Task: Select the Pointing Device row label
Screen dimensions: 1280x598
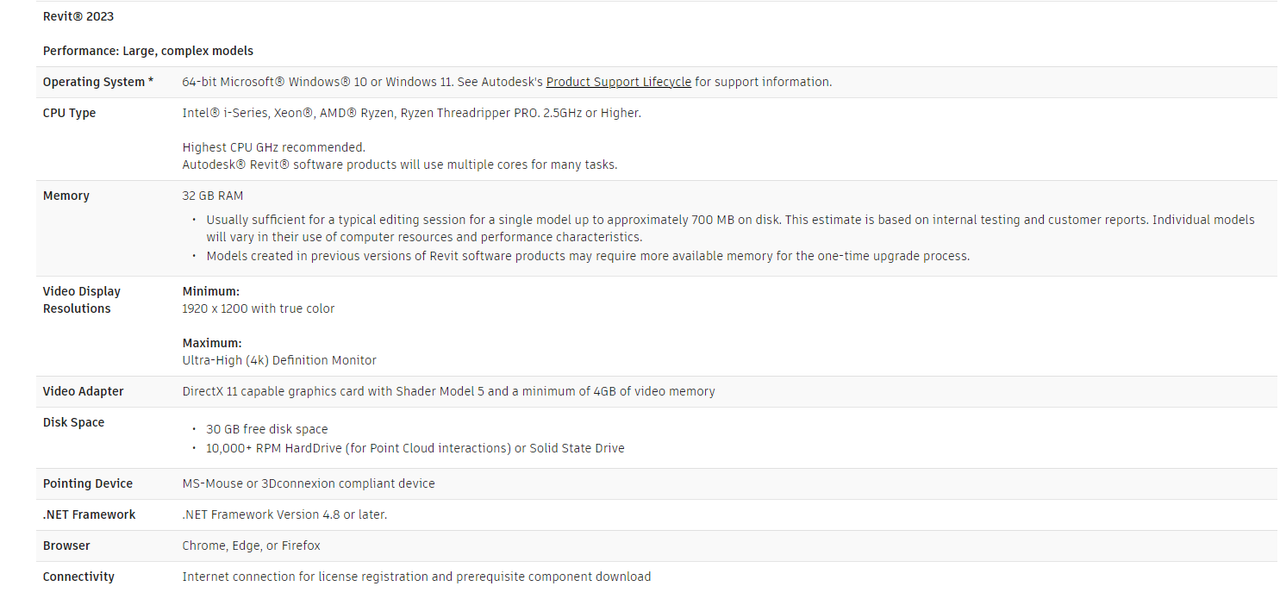Action: click(87, 483)
